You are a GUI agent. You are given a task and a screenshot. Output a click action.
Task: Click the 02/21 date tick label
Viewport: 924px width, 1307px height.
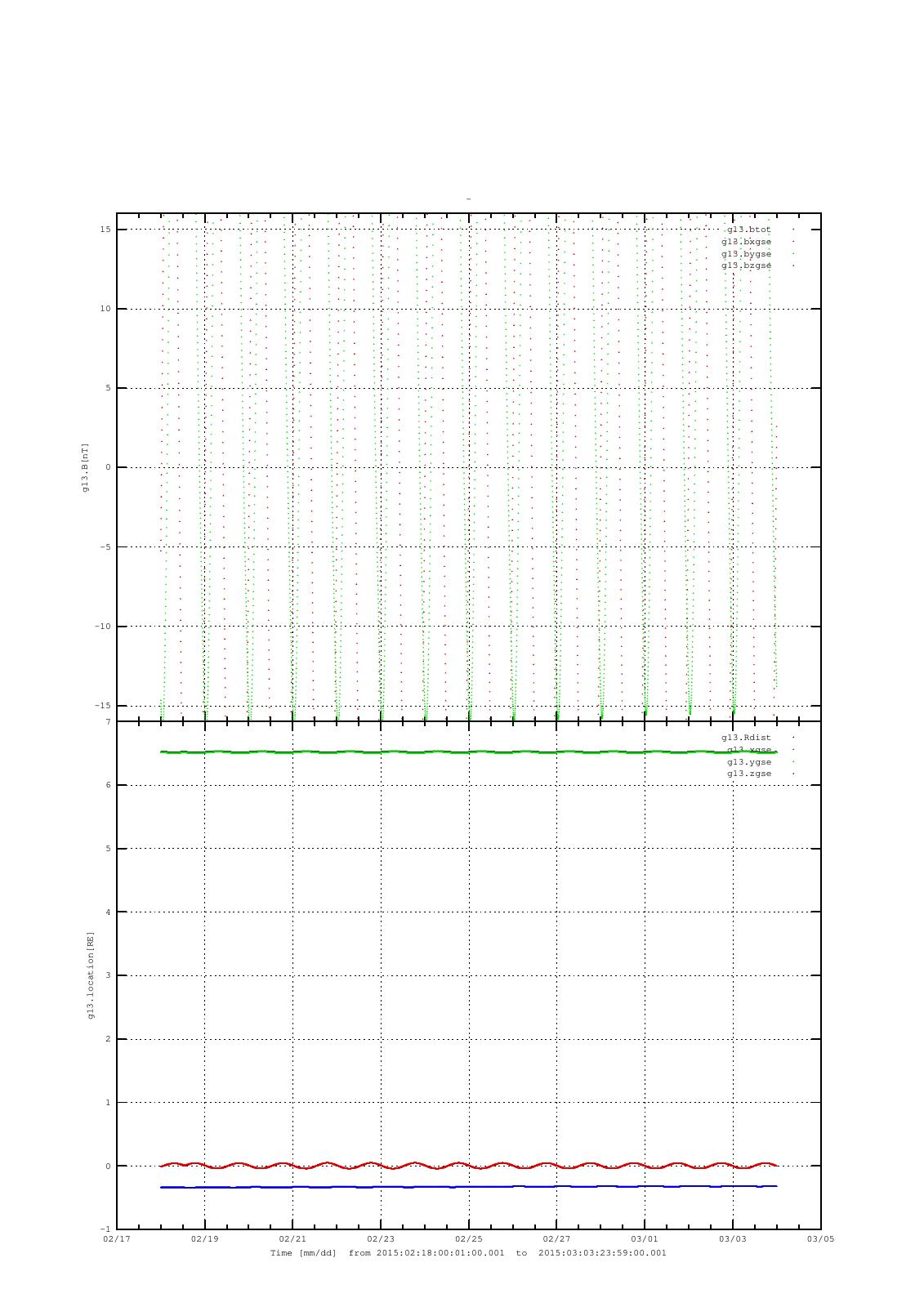coord(292,1239)
